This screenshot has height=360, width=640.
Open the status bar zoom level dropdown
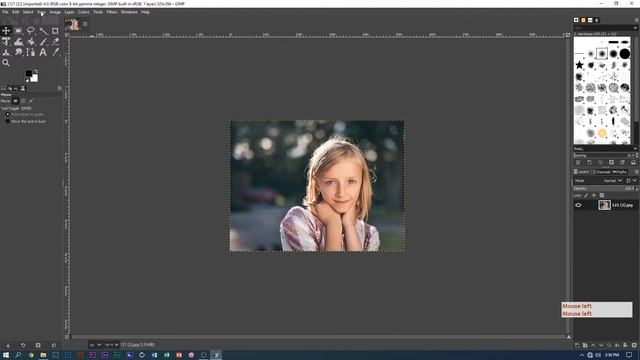[x=111, y=345]
